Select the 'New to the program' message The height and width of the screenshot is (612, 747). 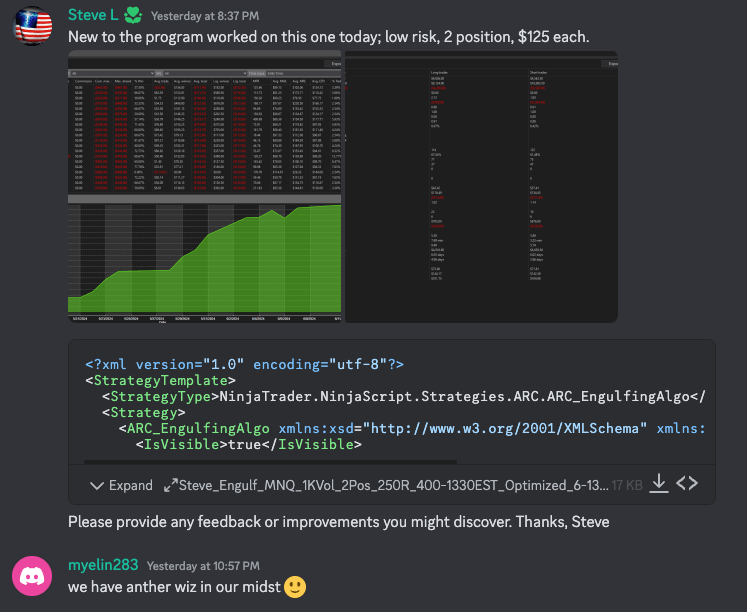point(330,37)
